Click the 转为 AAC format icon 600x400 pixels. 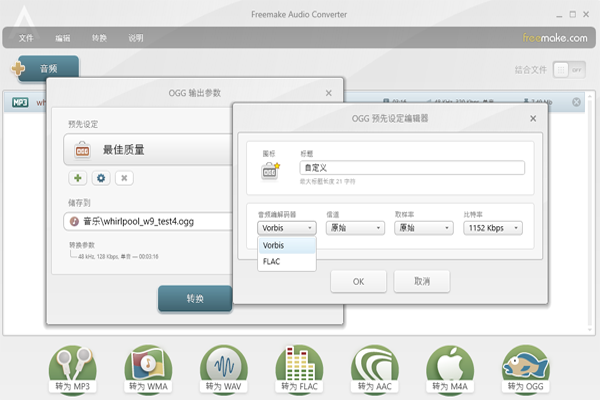375,370
